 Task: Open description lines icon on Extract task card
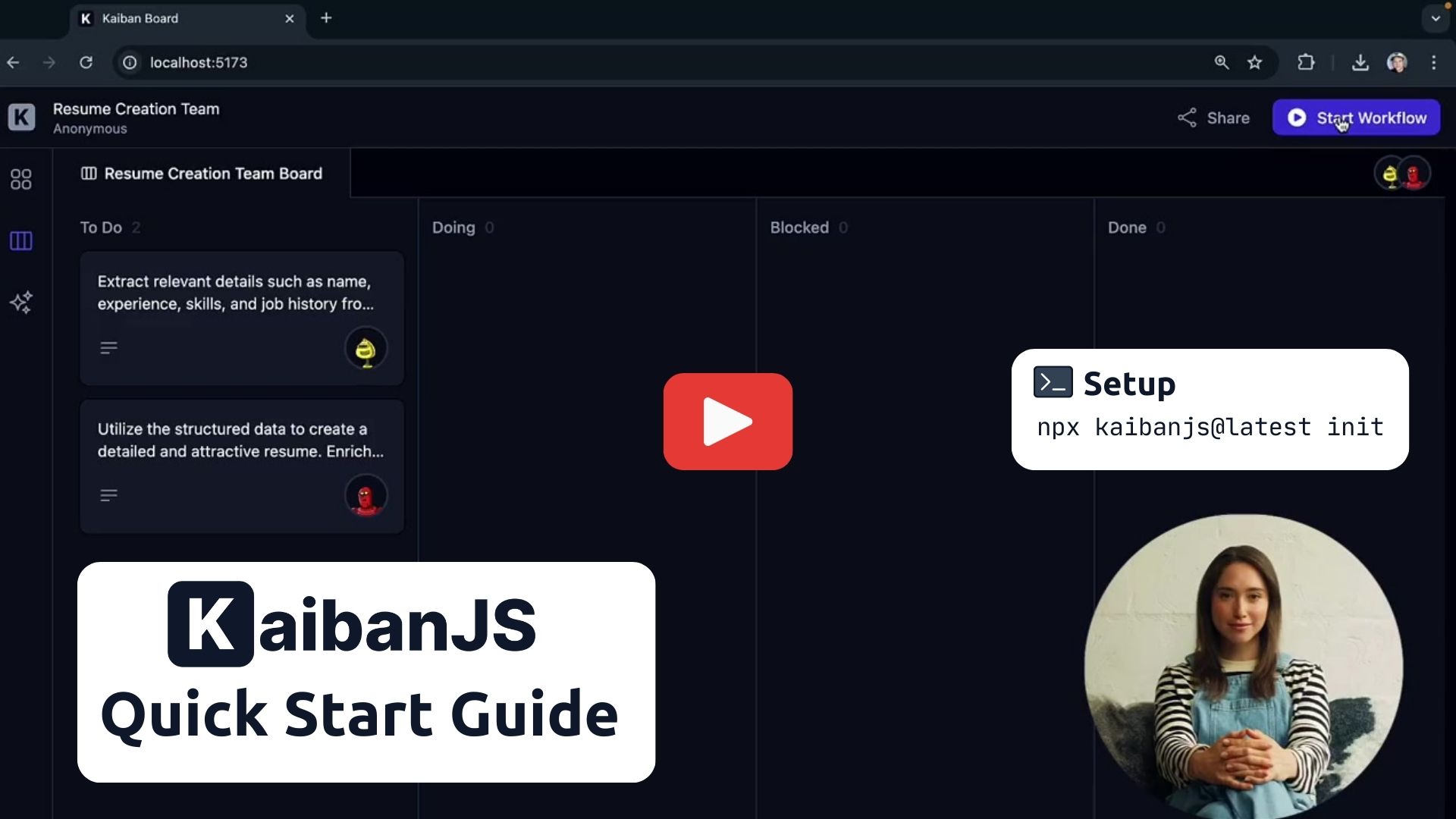coord(108,348)
